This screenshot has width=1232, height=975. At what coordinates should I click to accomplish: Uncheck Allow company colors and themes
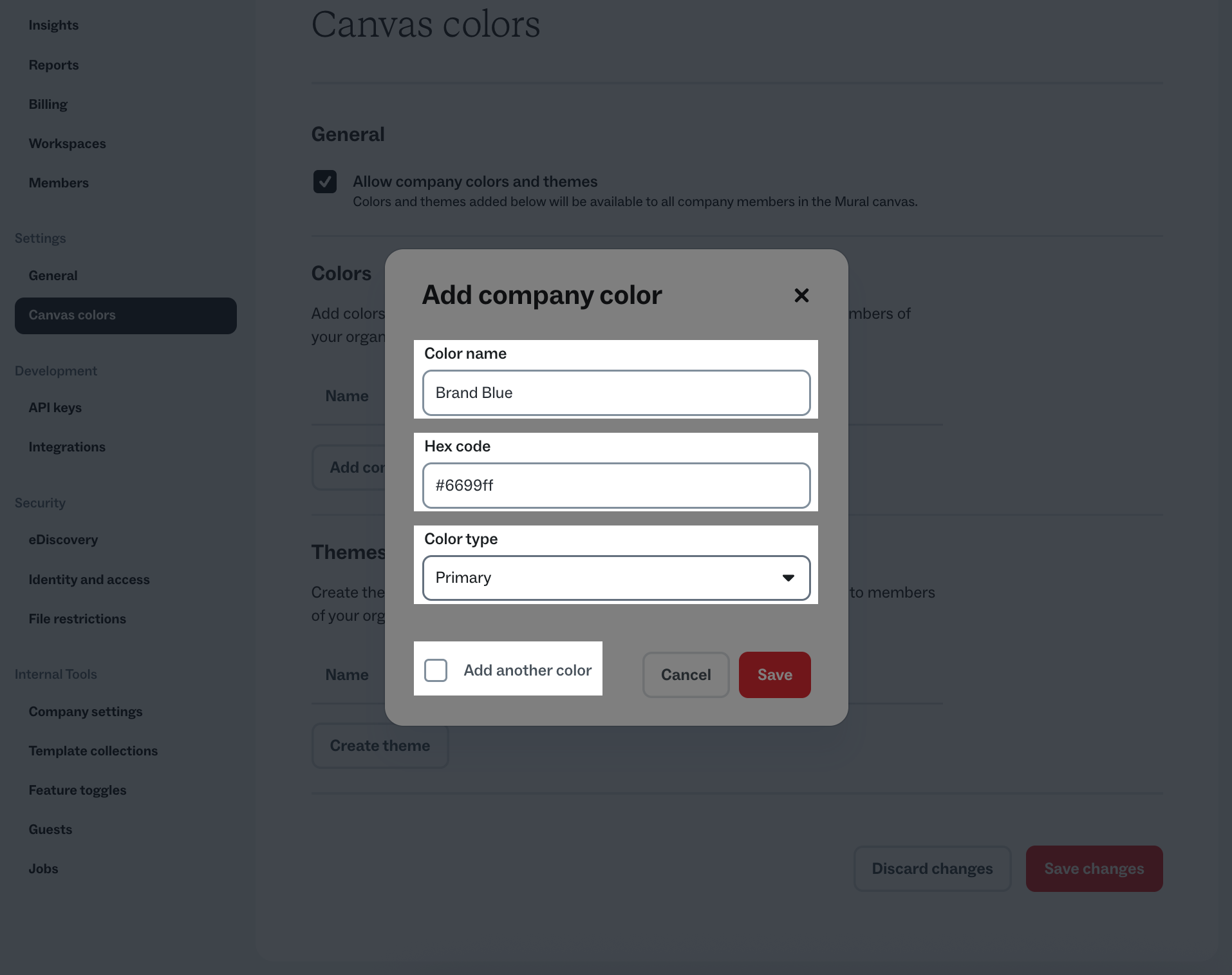[325, 182]
